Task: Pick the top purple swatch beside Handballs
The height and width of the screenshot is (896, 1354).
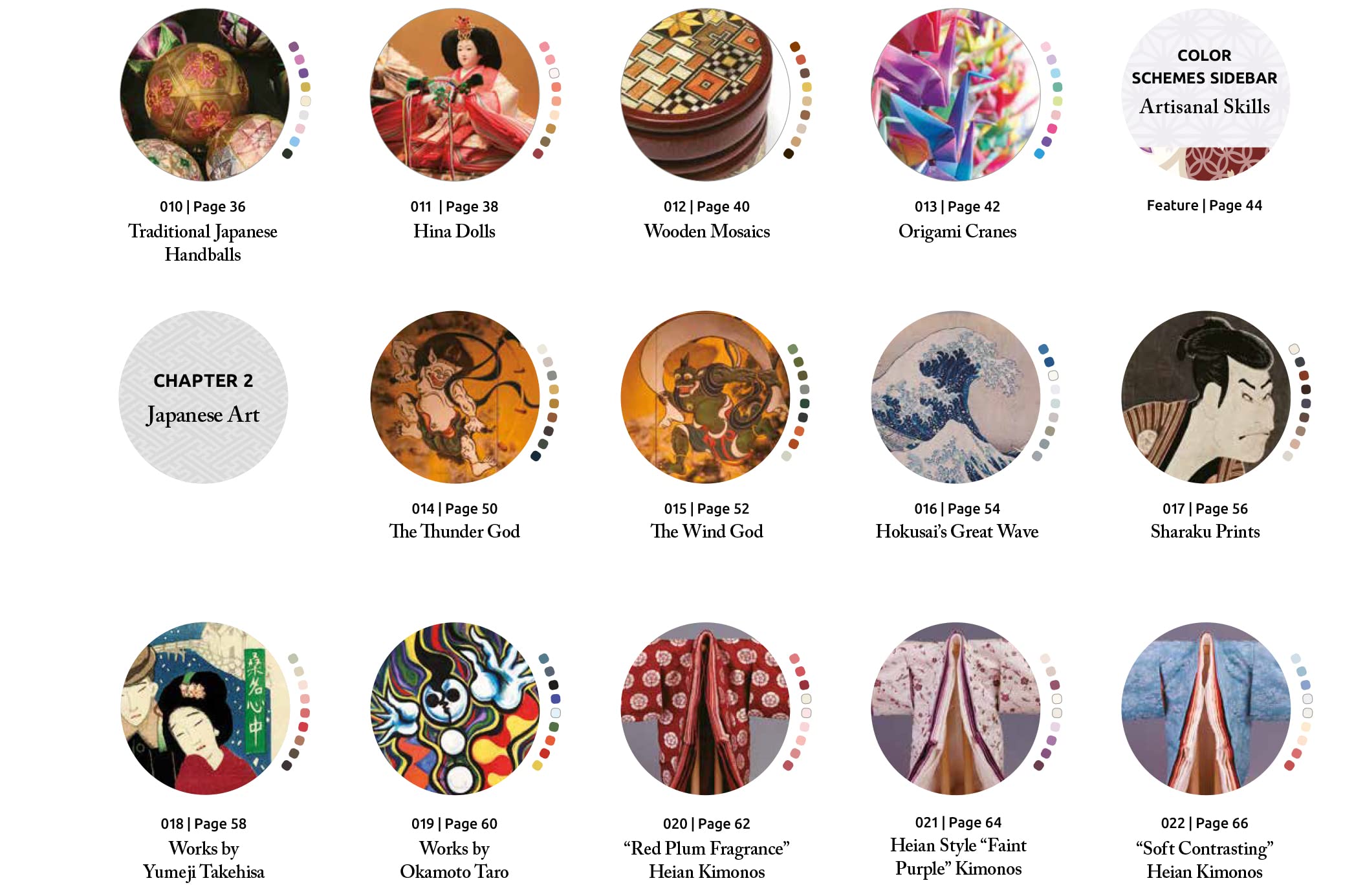Action: (x=294, y=47)
